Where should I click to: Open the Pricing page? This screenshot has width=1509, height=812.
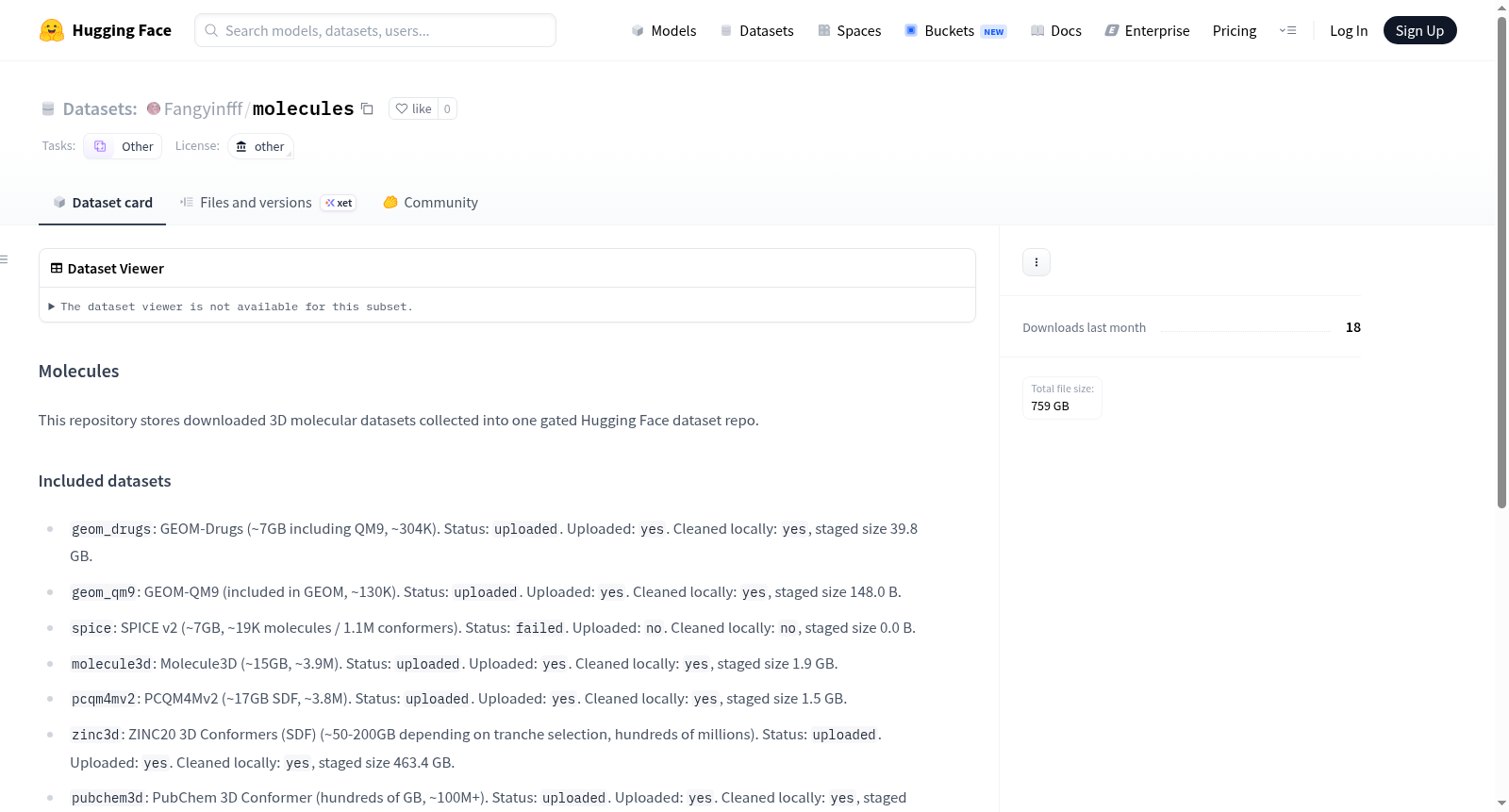[x=1235, y=30]
